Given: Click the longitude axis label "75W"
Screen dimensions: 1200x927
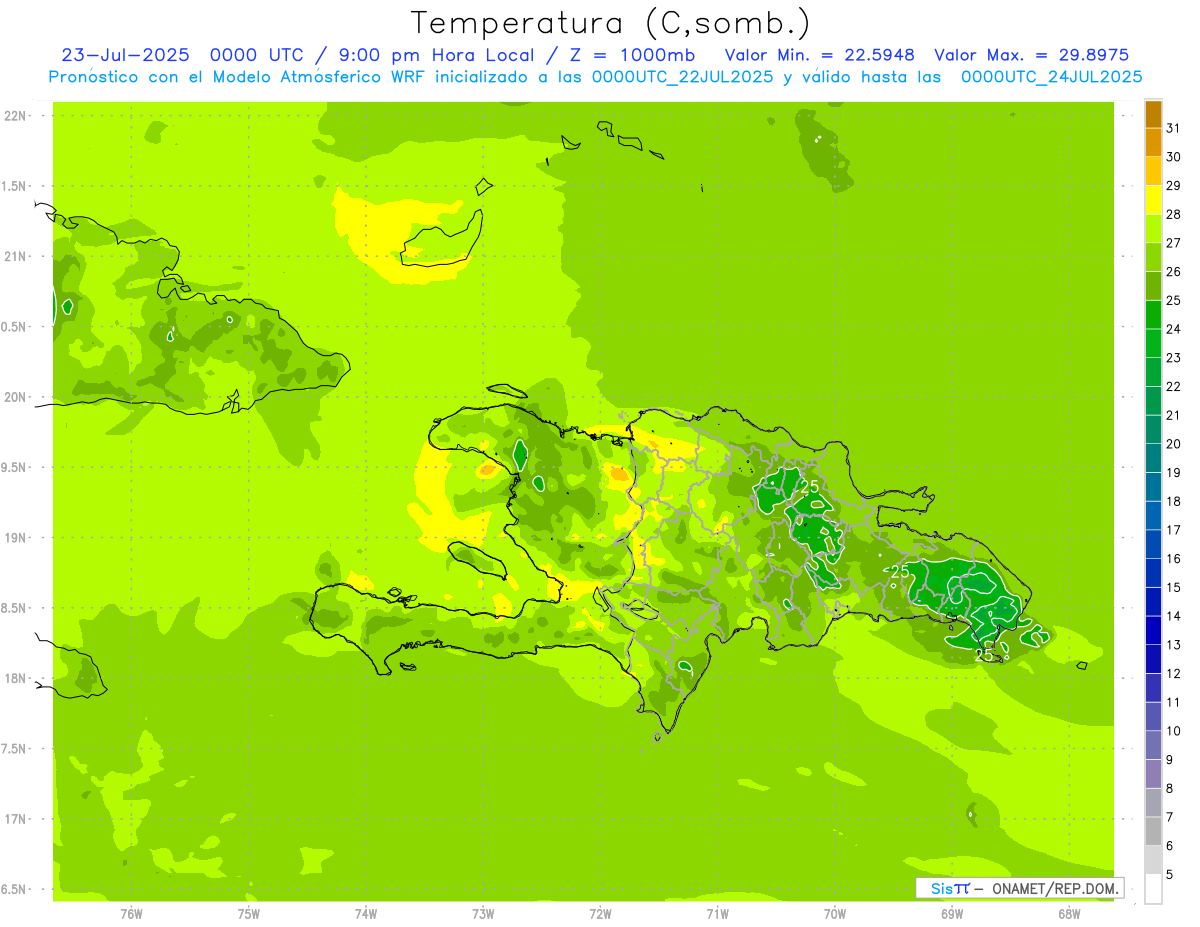Looking at the screenshot, I should point(248,913).
